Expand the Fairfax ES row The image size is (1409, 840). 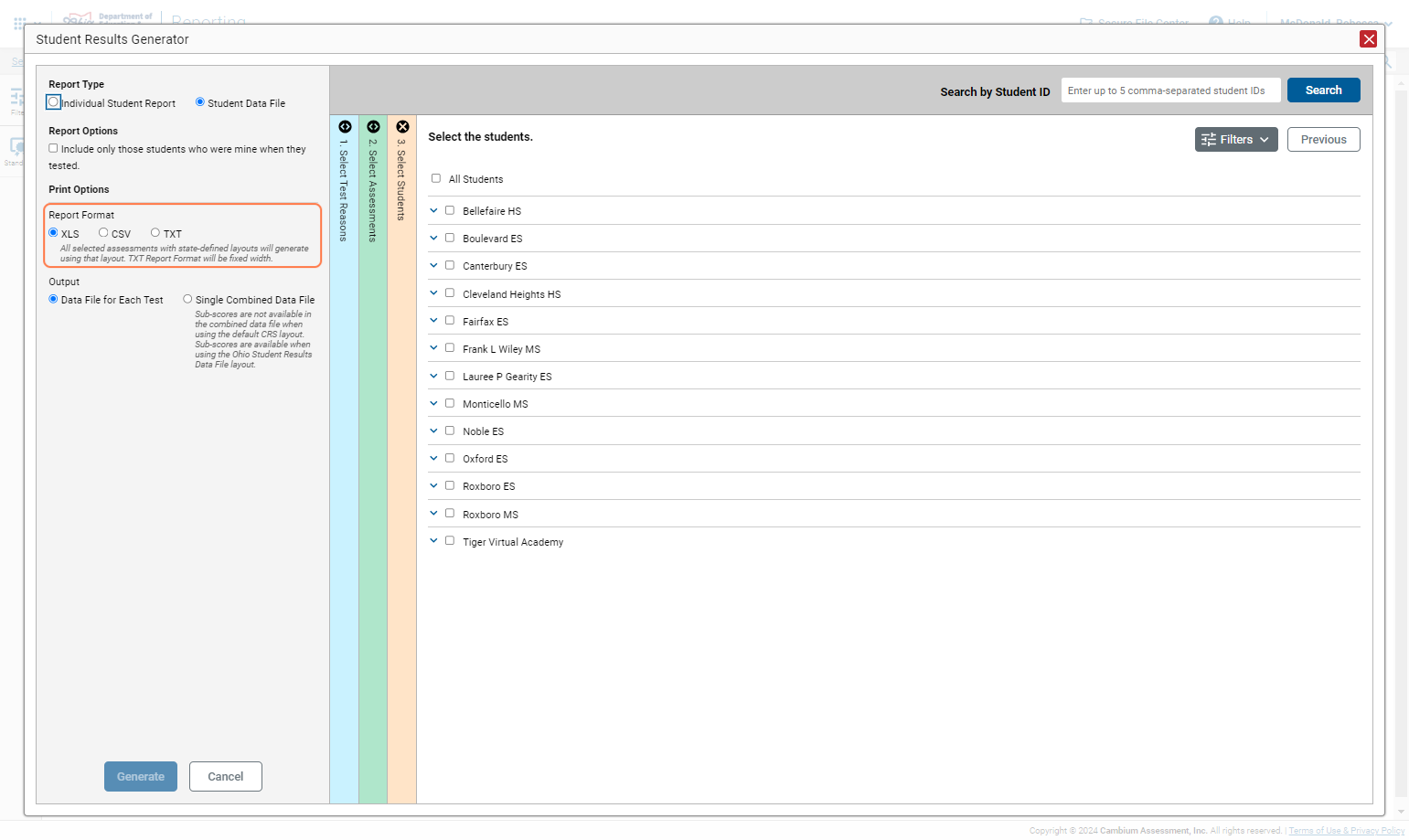(433, 321)
